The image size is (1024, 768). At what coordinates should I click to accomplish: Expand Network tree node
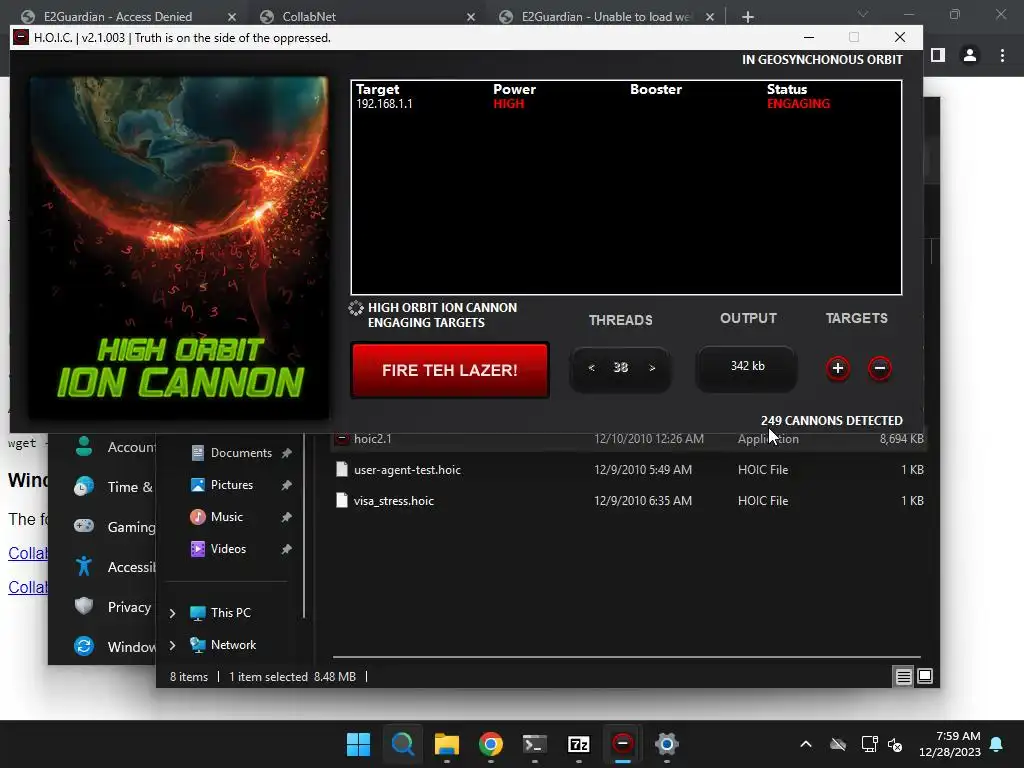(172, 645)
